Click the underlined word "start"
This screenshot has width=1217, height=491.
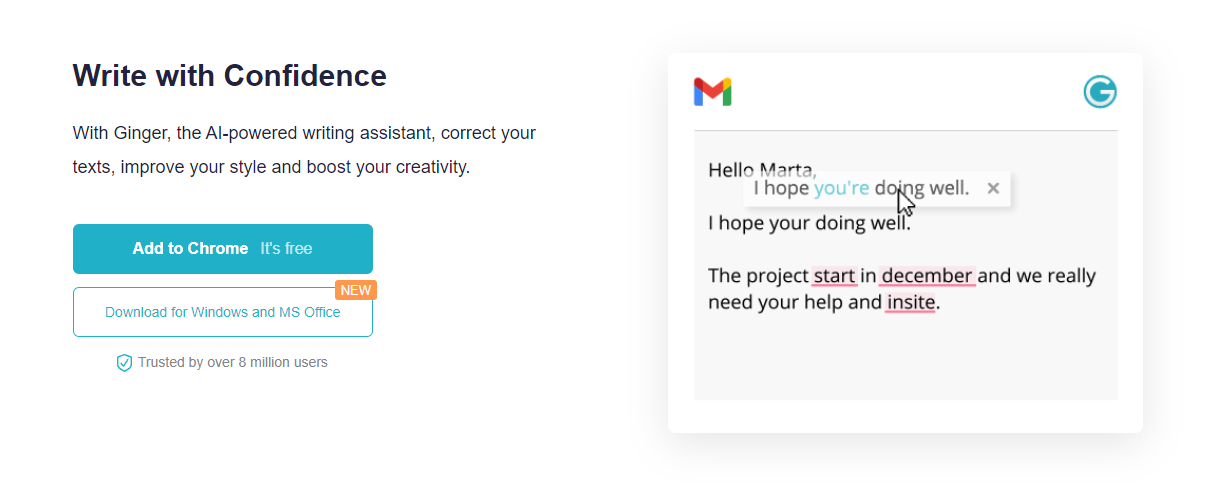834,276
